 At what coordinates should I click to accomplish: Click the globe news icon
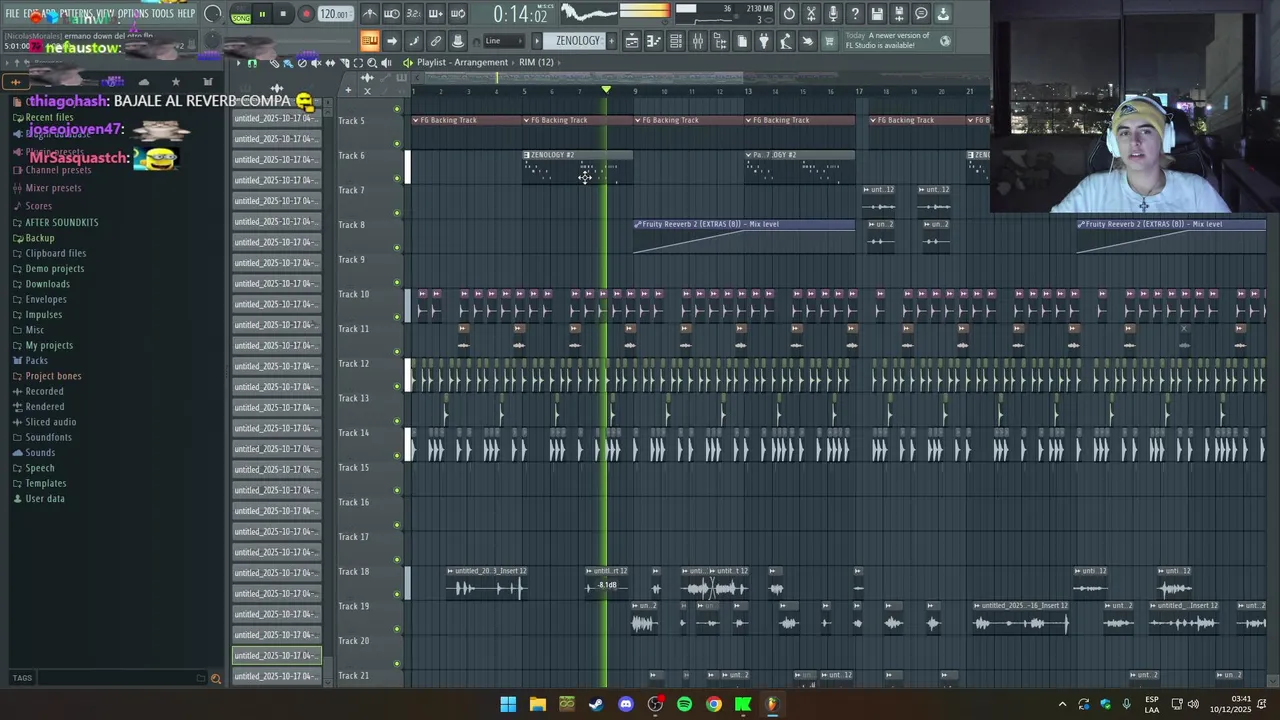point(945,41)
